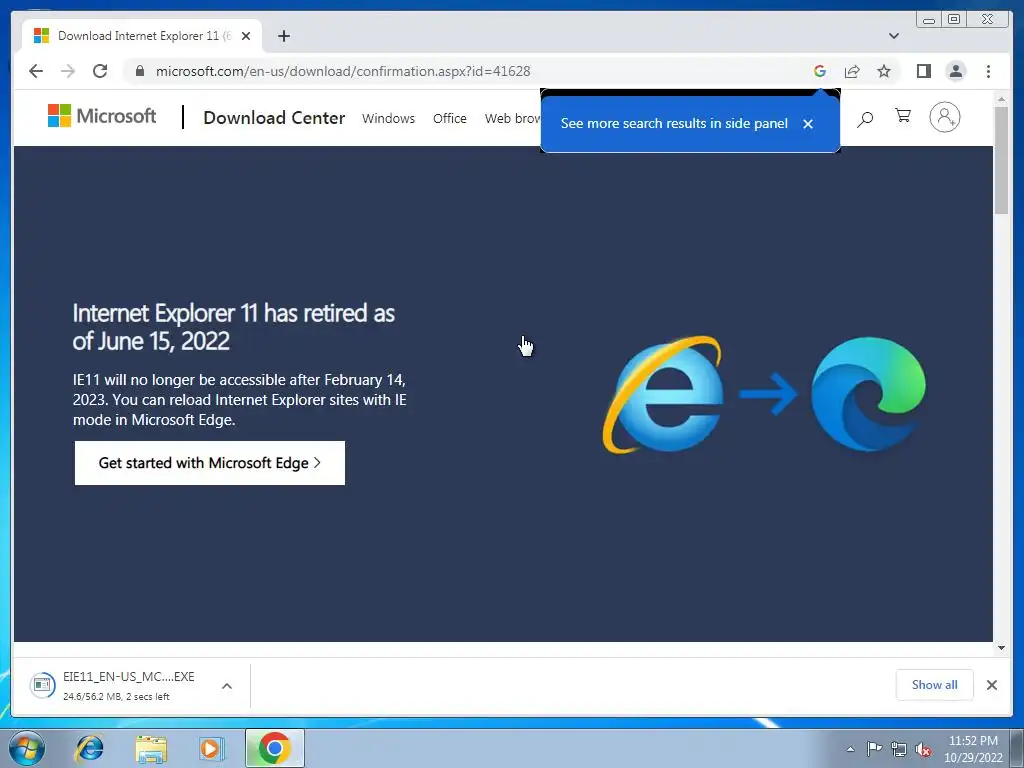Viewport: 1024px width, 768px height.
Task: Go to the Microsoft logo home link
Action: click(102, 116)
